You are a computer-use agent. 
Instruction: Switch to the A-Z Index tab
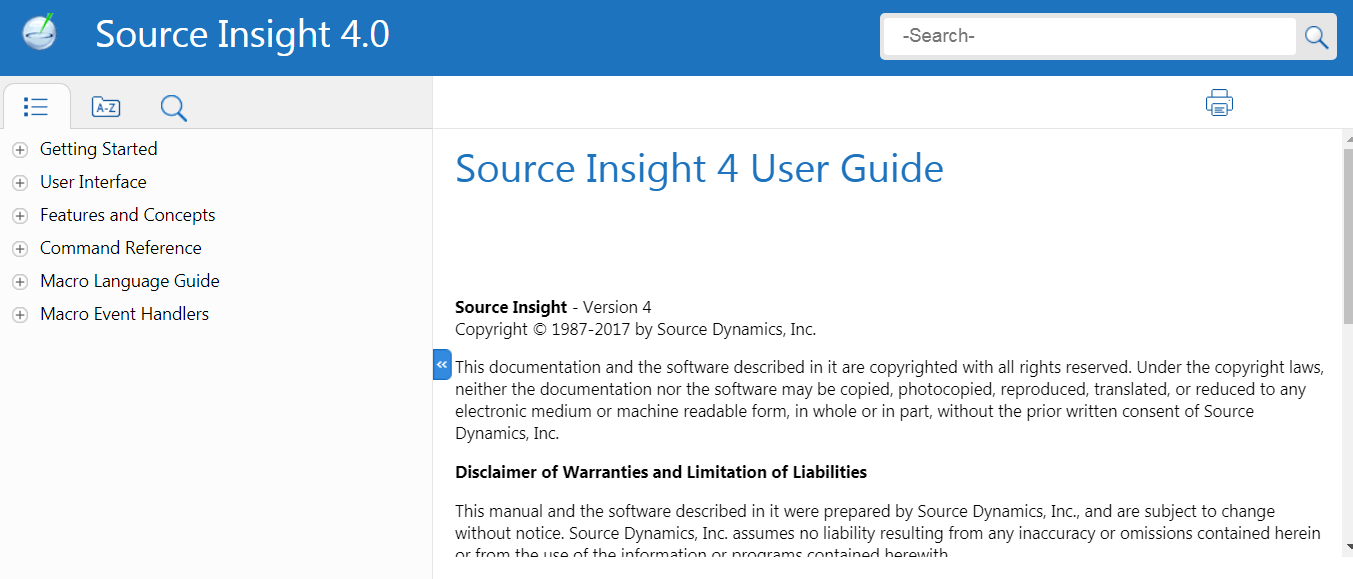[x=106, y=107]
